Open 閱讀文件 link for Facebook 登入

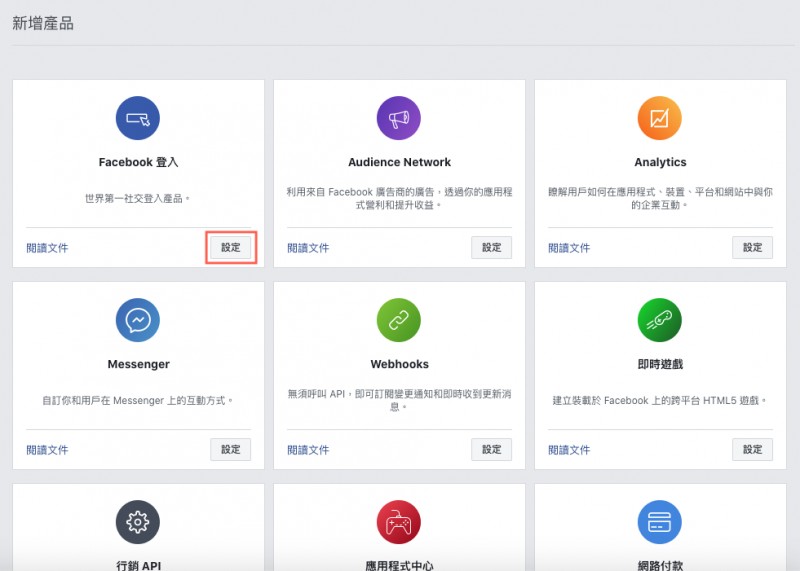(x=47, y=248)
